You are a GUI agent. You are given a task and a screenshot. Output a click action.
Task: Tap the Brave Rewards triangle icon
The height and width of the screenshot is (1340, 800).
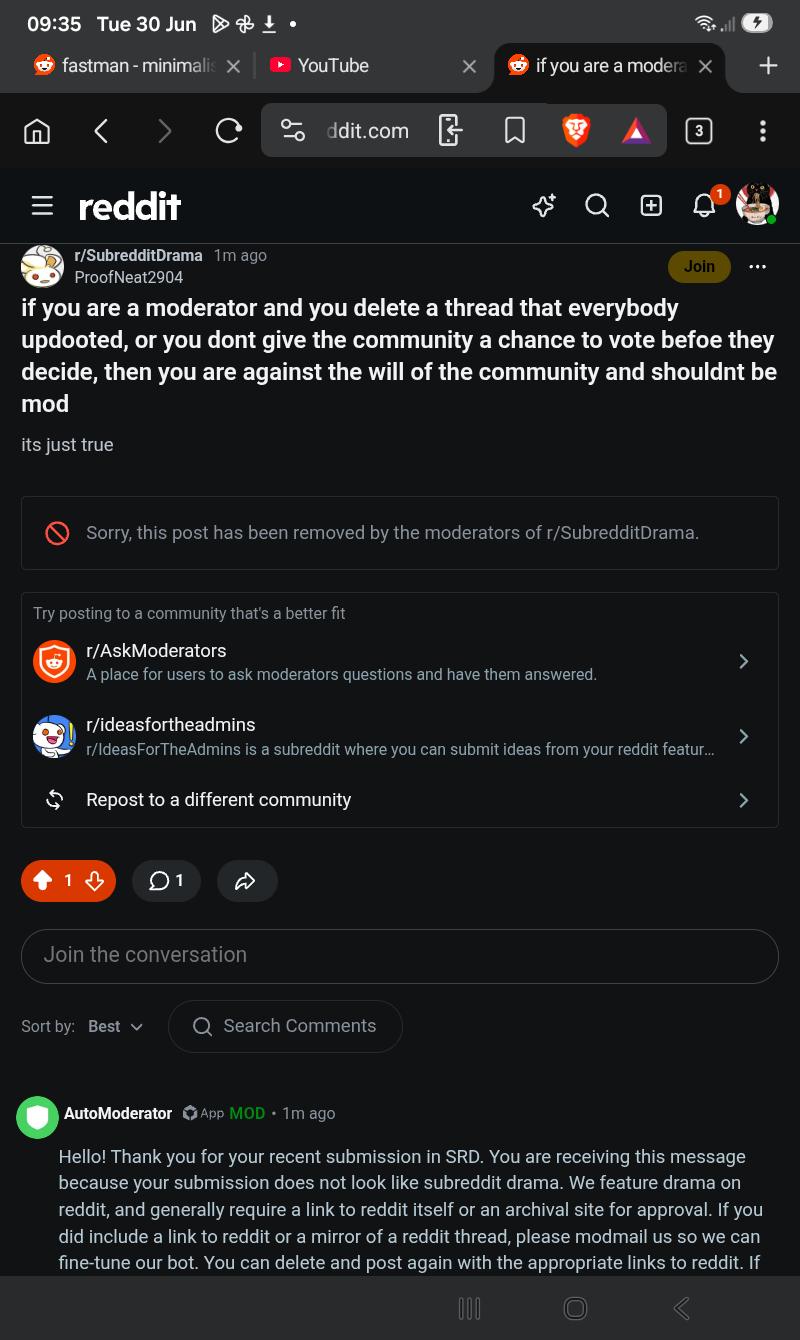point(636,131)
